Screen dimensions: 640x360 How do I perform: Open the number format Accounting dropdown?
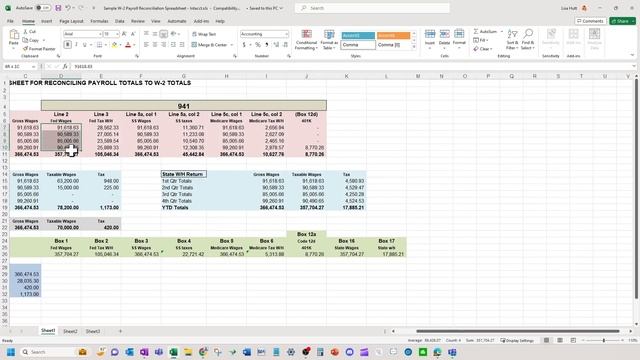286,34
